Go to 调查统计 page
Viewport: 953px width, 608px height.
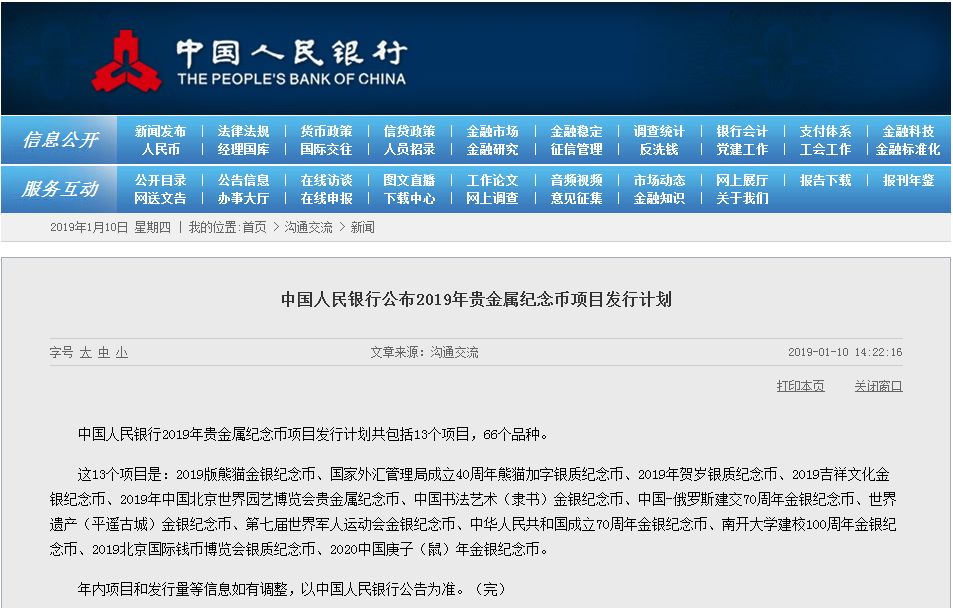tap(659, 131)
